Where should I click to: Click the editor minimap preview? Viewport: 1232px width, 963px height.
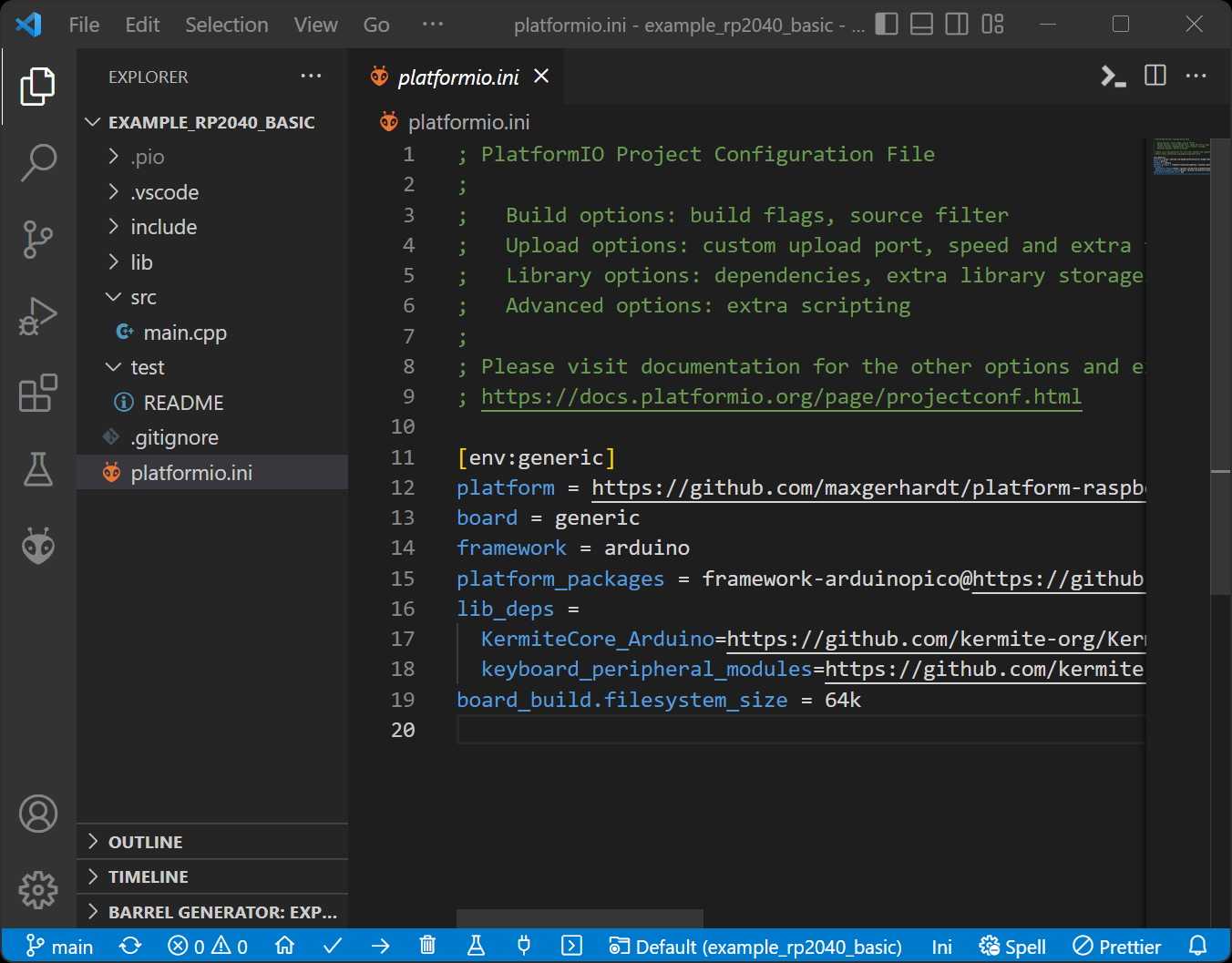(x=1181, y=157)
